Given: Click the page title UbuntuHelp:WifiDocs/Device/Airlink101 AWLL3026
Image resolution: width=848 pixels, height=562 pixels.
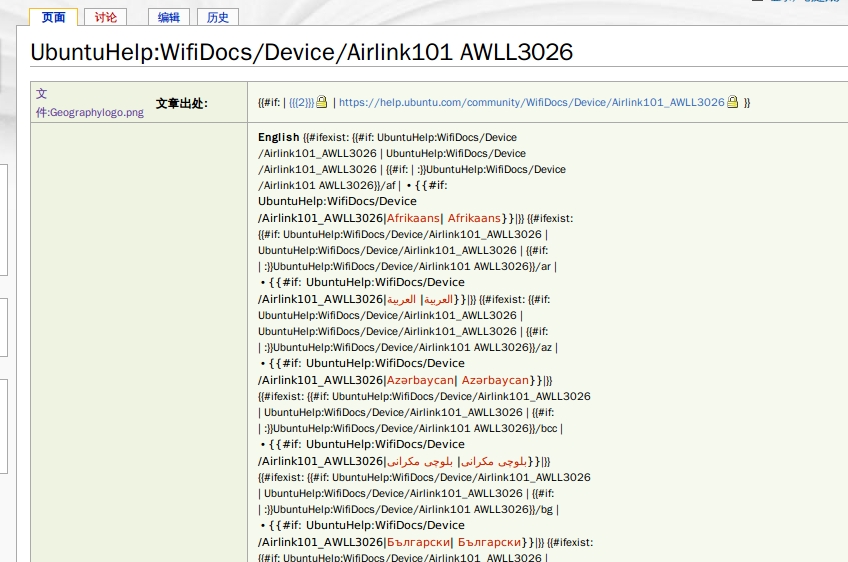Looking at the screenshot, I should (302, 52).
